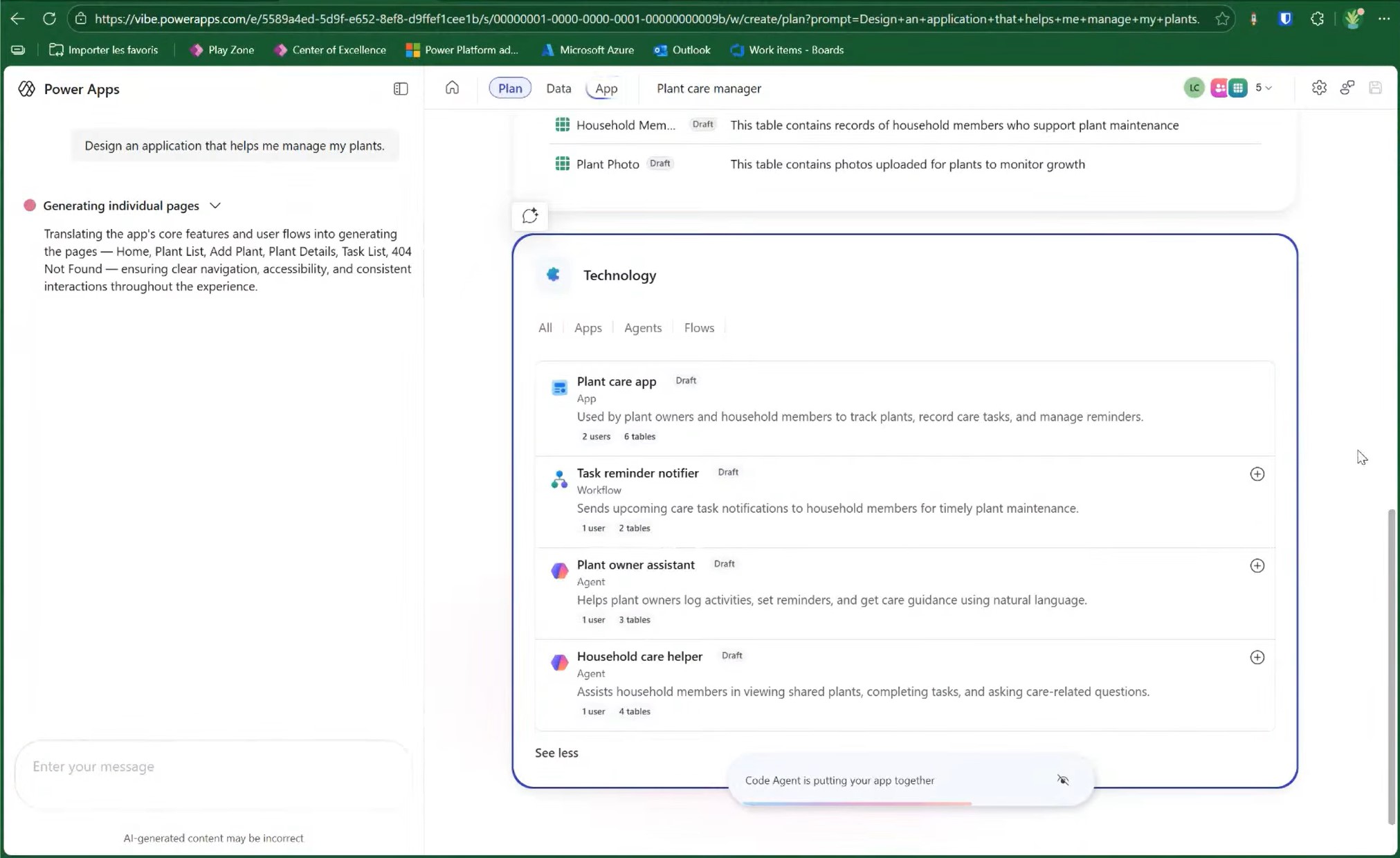Click the share icon beside settings
The height and width of the screenshot is (858, 1400).
(1347, 88)
